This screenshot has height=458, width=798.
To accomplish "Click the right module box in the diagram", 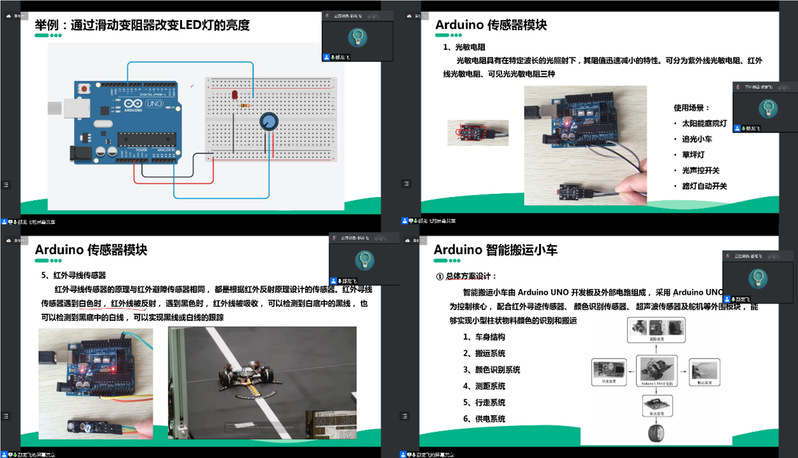I will point(704,372).
